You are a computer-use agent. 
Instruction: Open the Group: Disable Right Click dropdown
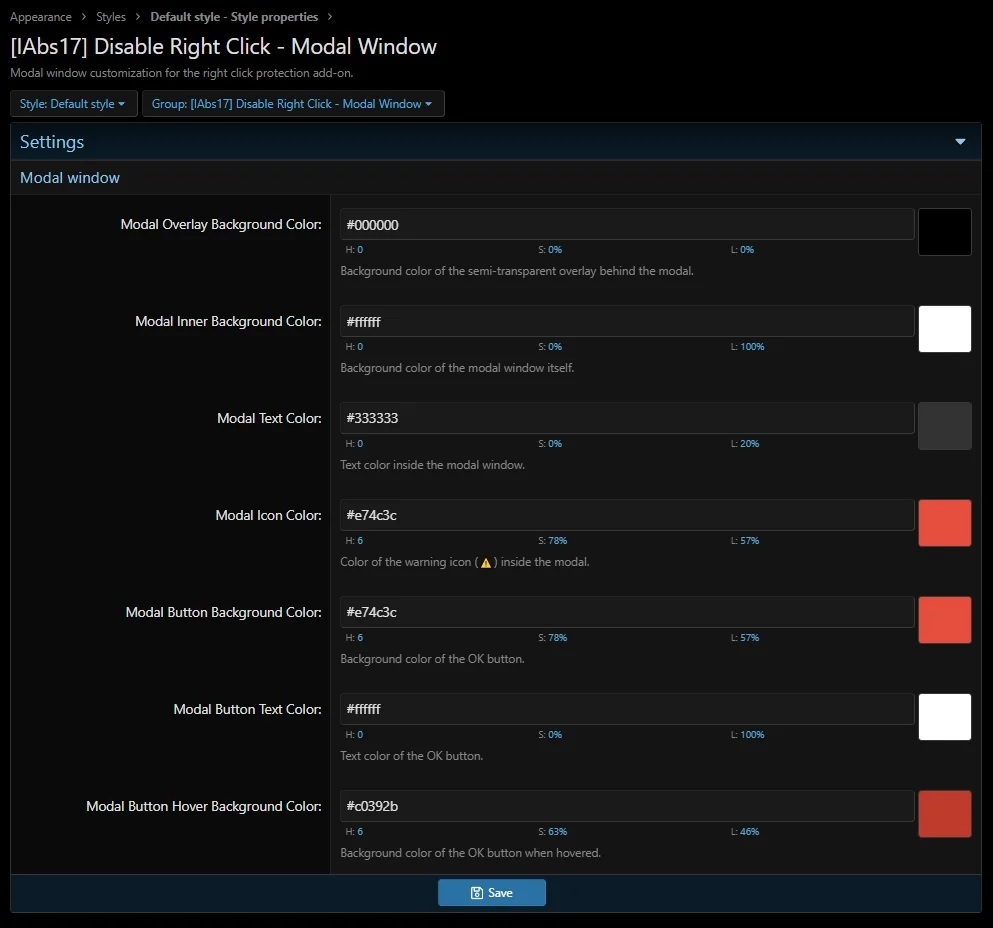click(293, 104)
